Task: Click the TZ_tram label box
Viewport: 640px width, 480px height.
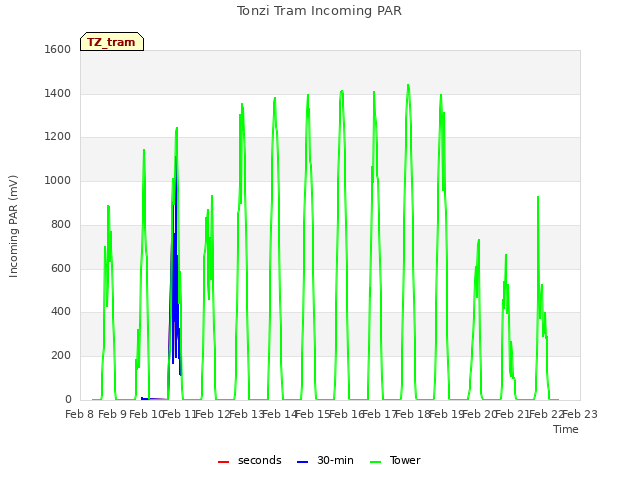Action: coord(112,42)
